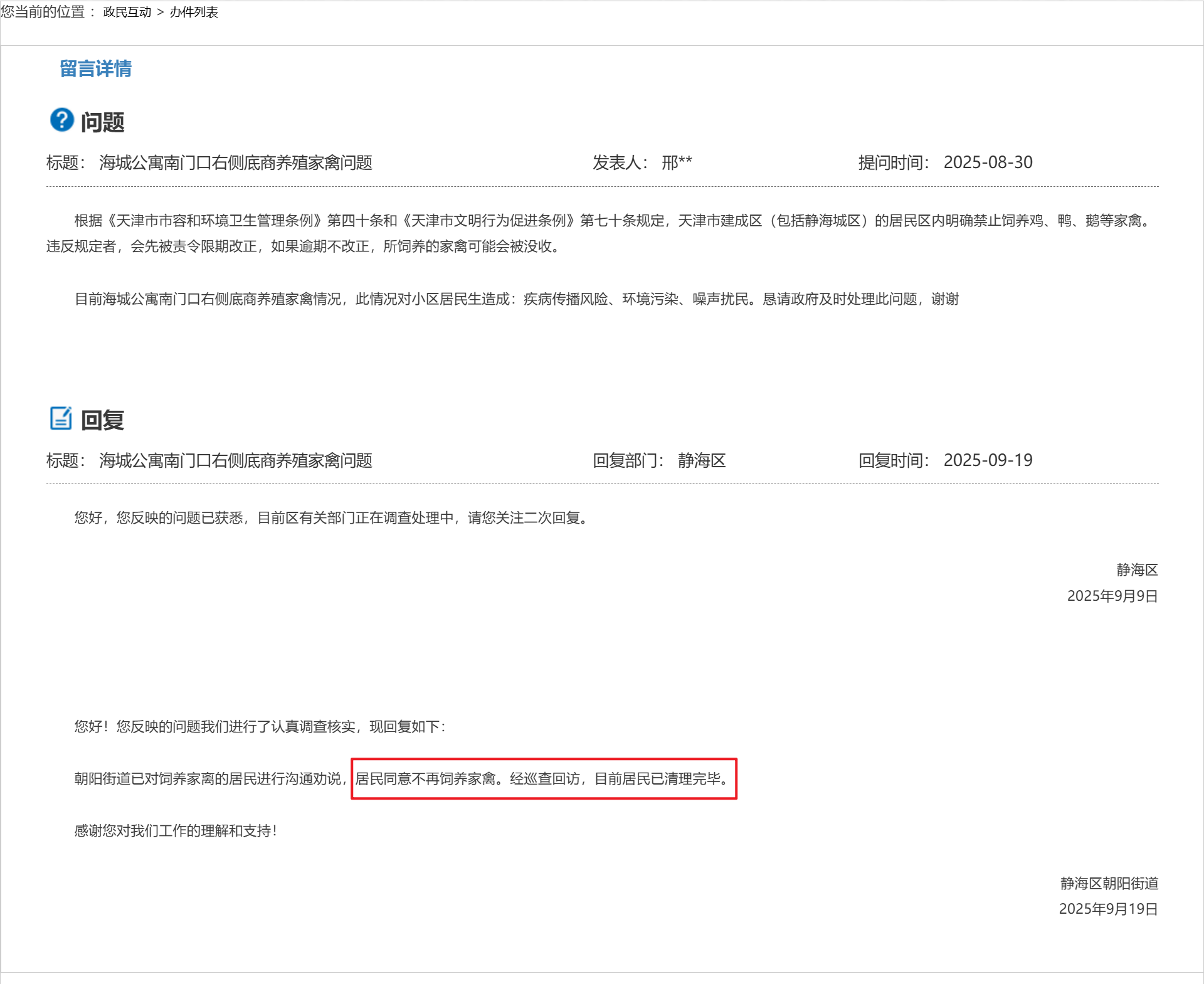Click the poster name 邢**
The height and width of the screenshot is (984, 1204).
point(677,163)
